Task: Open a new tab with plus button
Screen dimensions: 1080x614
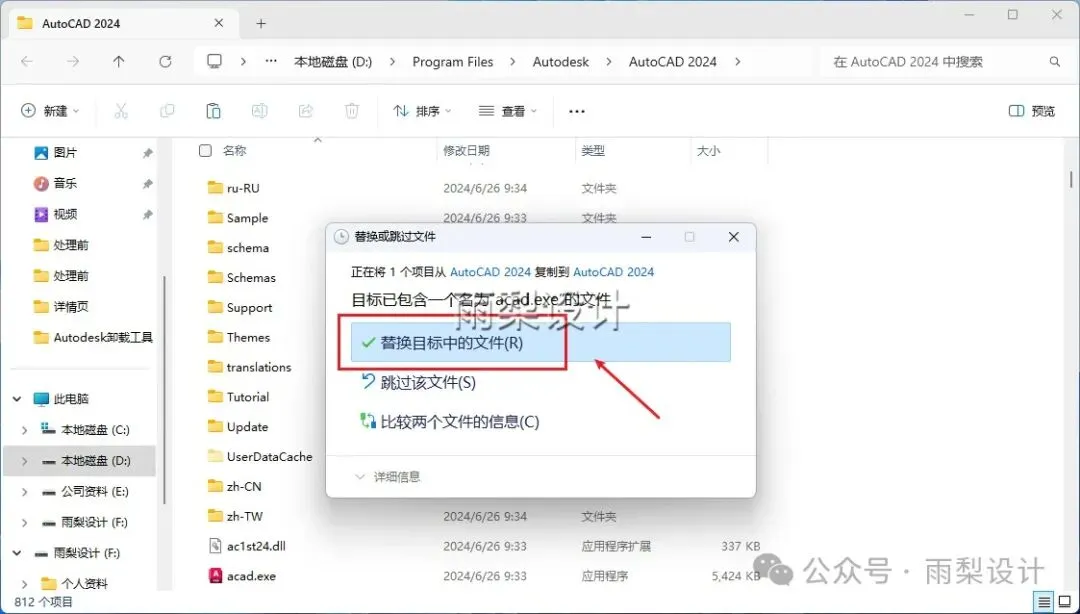Action: coord(261,23)
